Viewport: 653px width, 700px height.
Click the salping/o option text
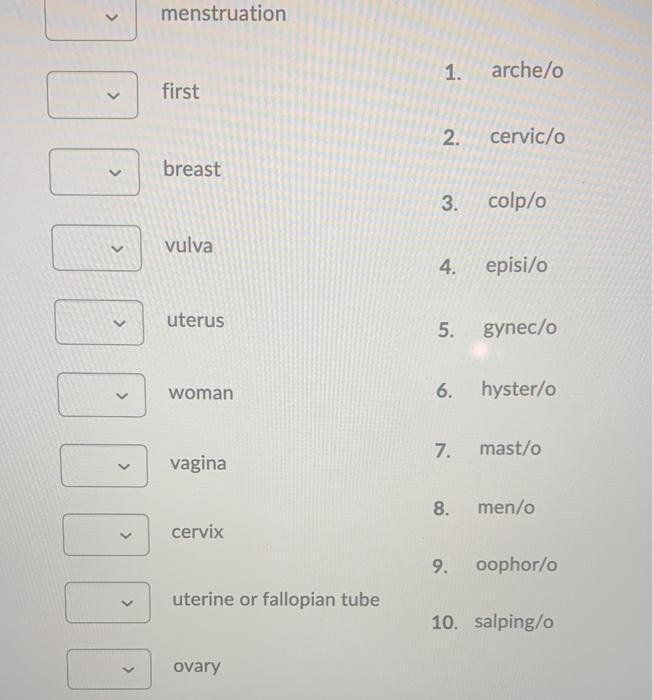514,622
